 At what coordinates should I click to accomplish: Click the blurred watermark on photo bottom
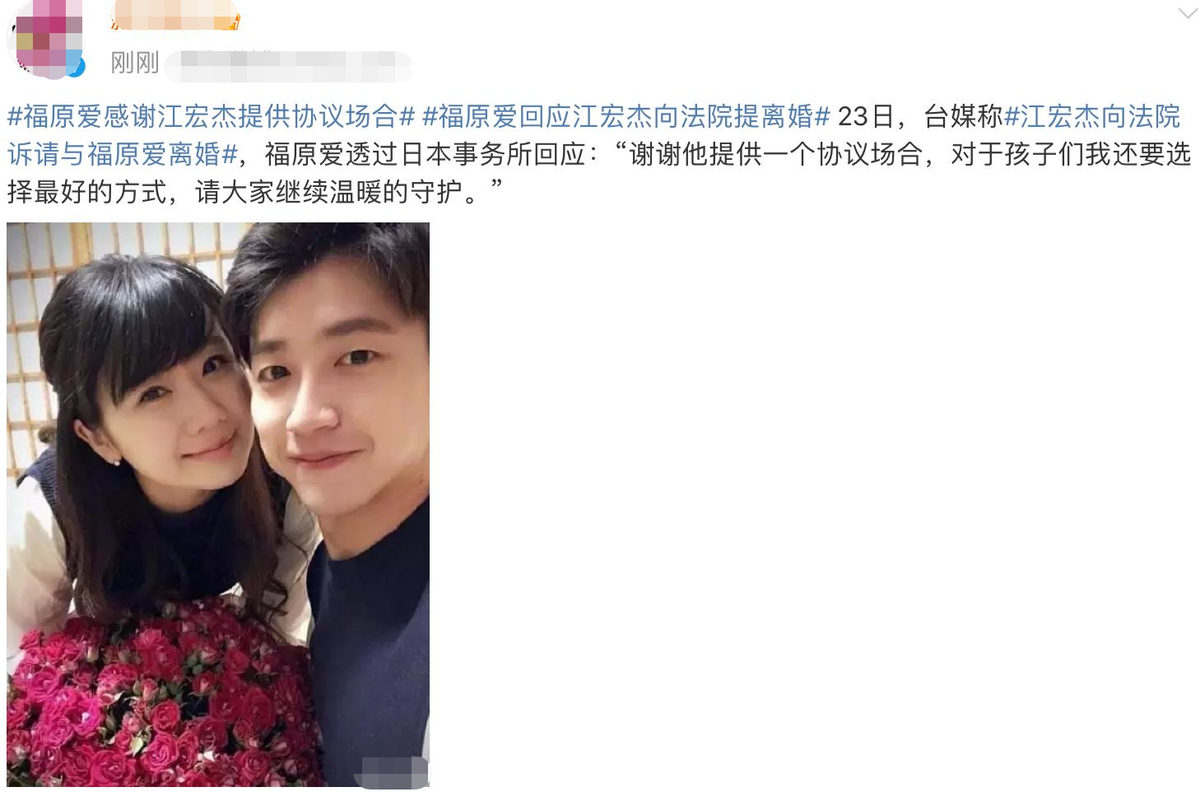393,772
